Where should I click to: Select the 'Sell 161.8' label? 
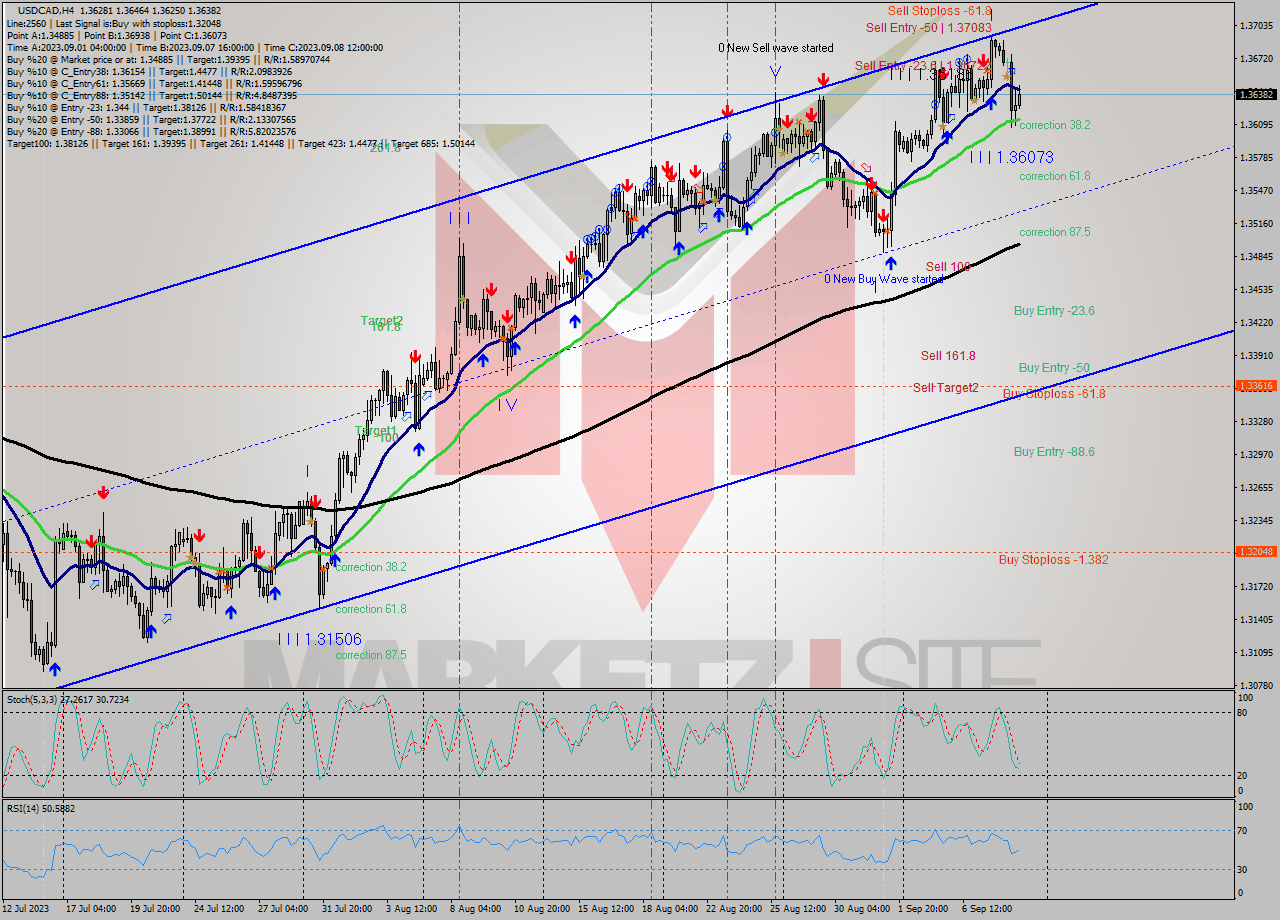tap(948, 355)
